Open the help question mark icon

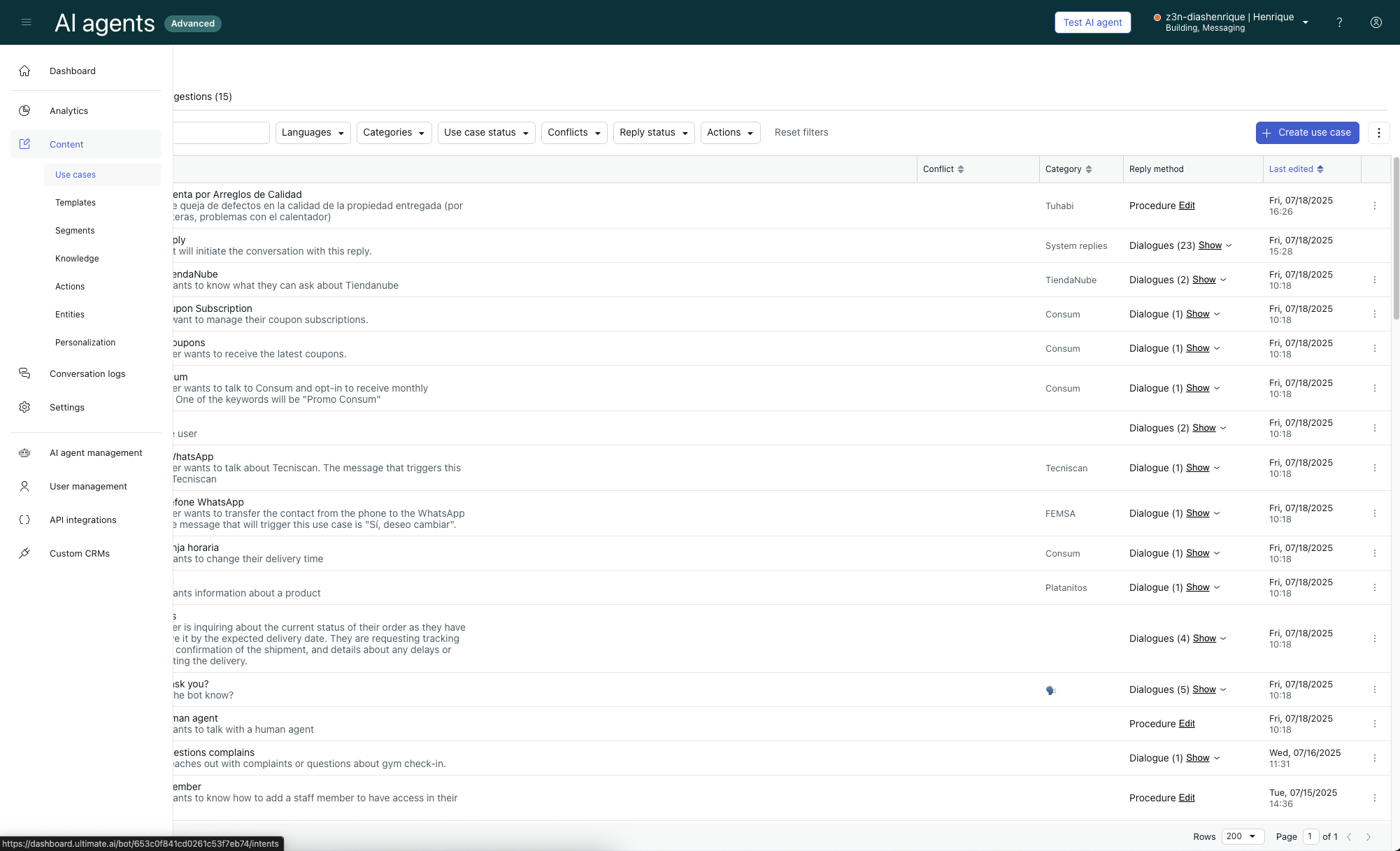pyautogui.click(x=1339, y=22)
